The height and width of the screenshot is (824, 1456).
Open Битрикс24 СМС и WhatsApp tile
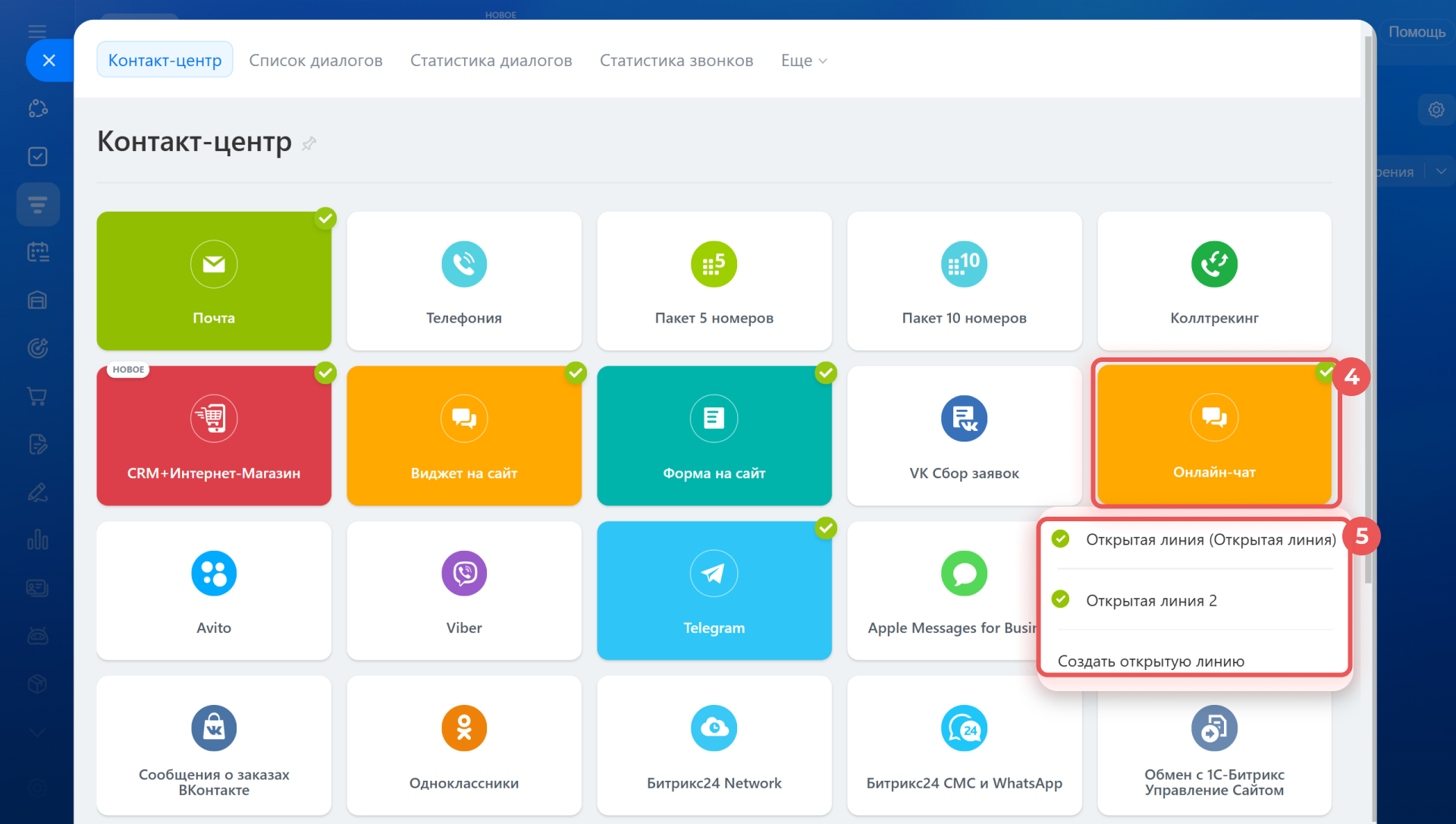(x=965, y=745)
